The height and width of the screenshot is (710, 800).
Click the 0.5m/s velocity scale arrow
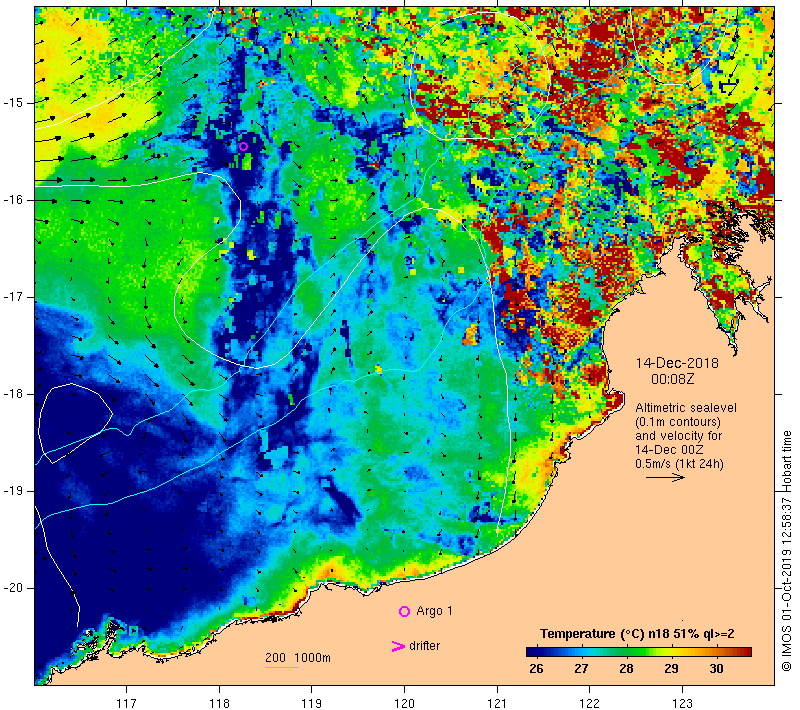[x=665, y=477]
